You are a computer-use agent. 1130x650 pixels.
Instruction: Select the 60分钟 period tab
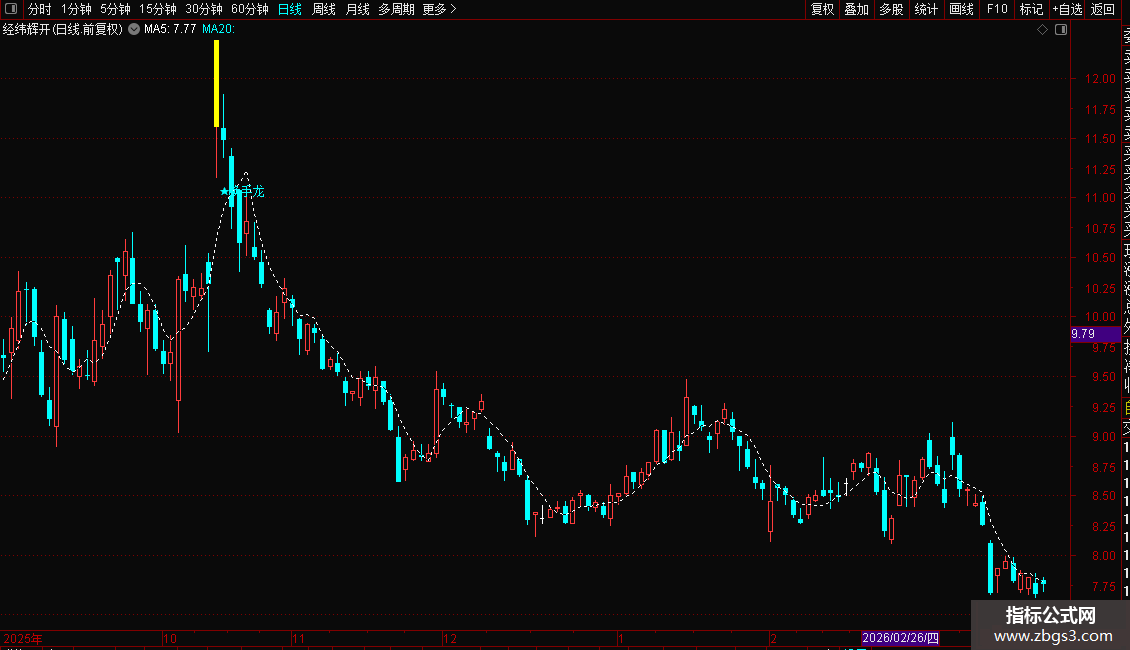click(x=250, y=9)
